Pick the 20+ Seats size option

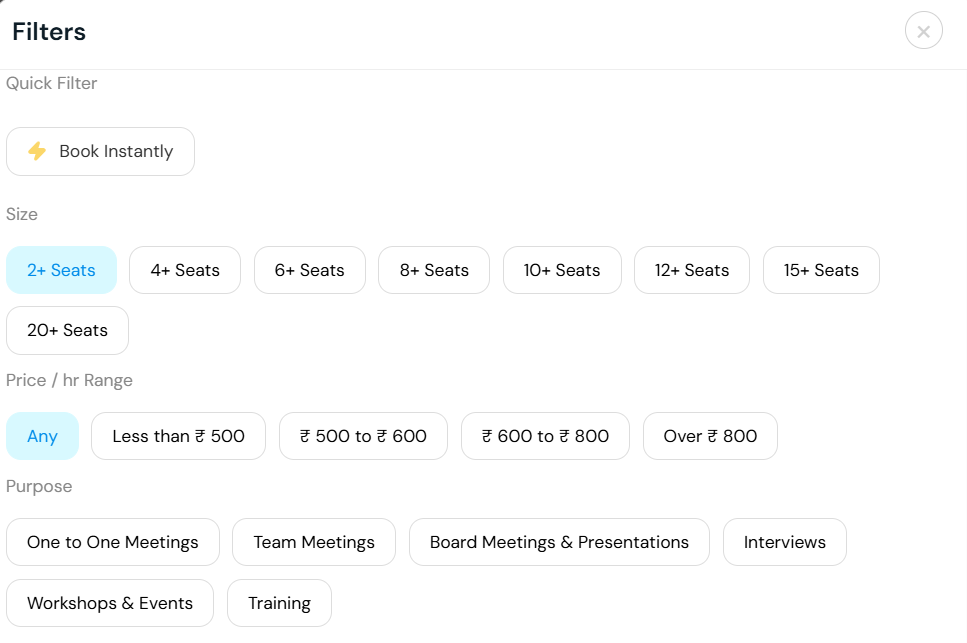tap(67, 330)
